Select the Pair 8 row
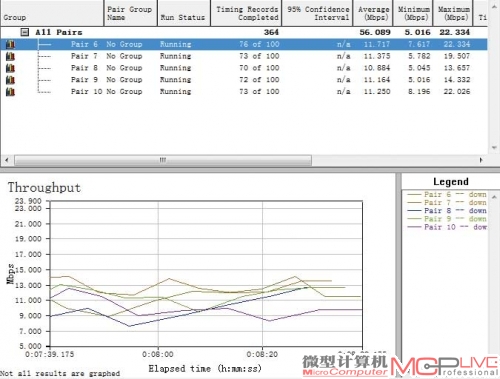This screenshot has height=379, width=500. pyautogui.click(x=244, y=68)
